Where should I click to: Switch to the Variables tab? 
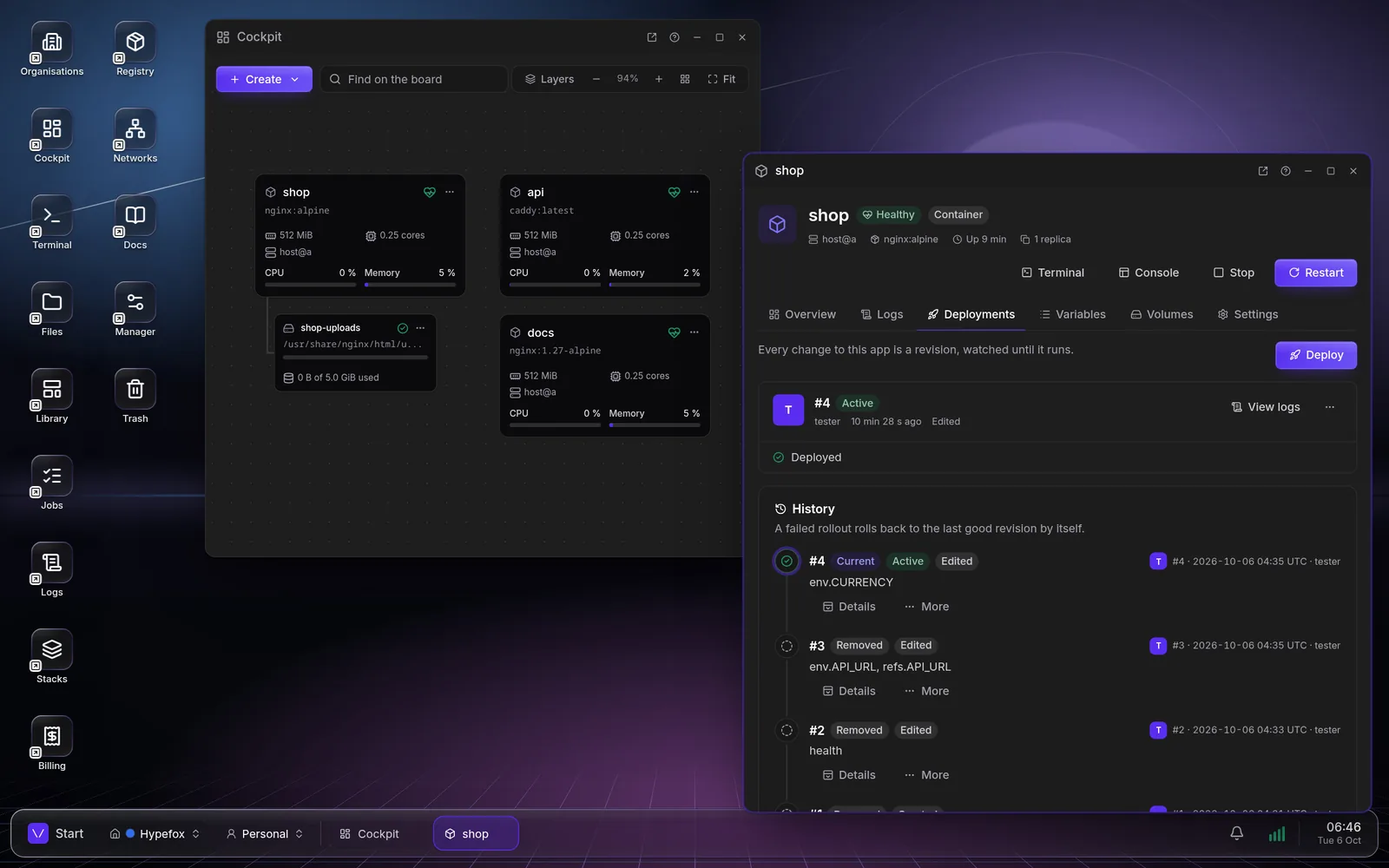(1072, 314)
